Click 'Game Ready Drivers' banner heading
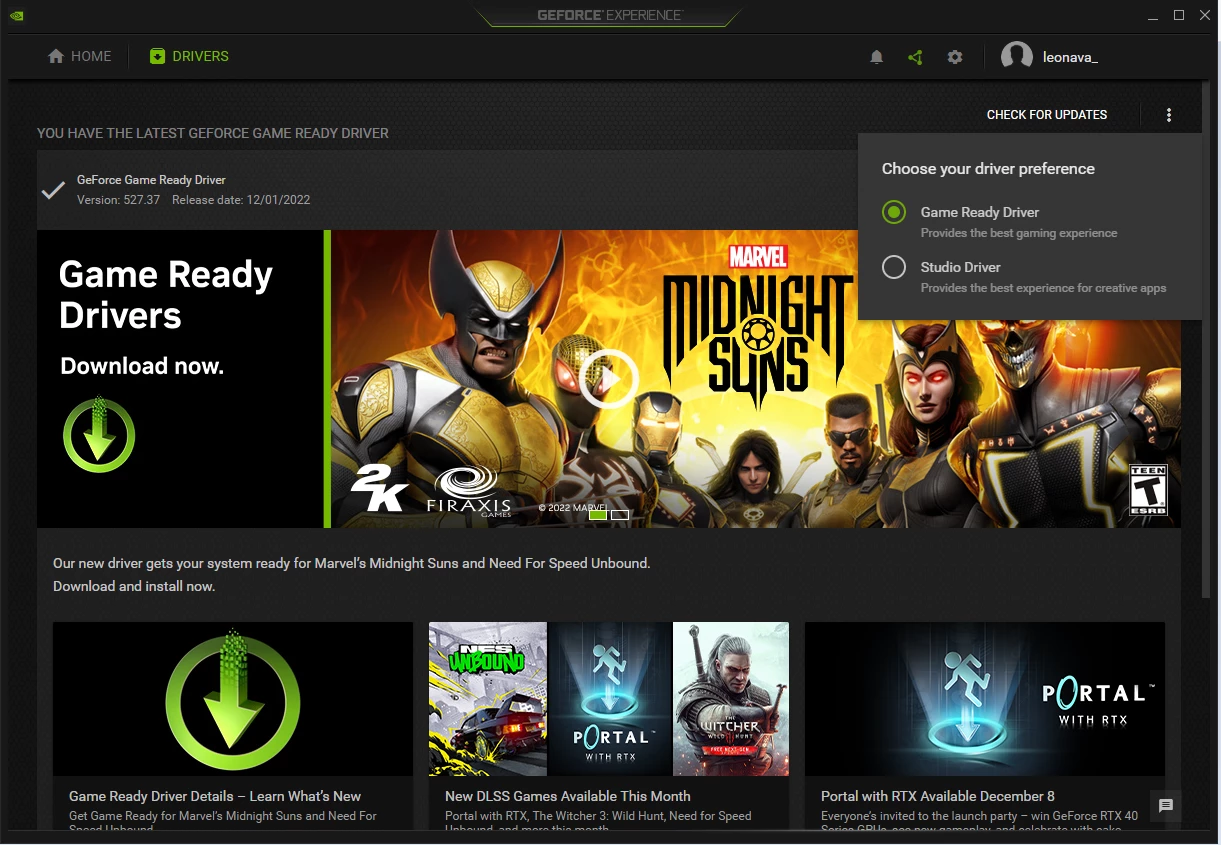The image size is (1221, 845). 166,295
